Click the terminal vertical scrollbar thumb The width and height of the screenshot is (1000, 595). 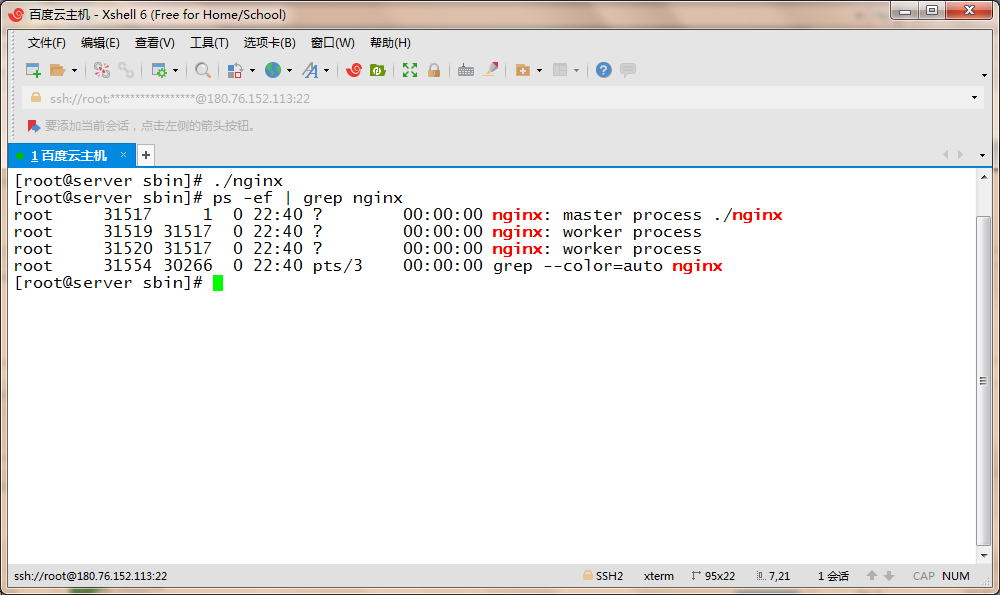[x=984, y=381]
